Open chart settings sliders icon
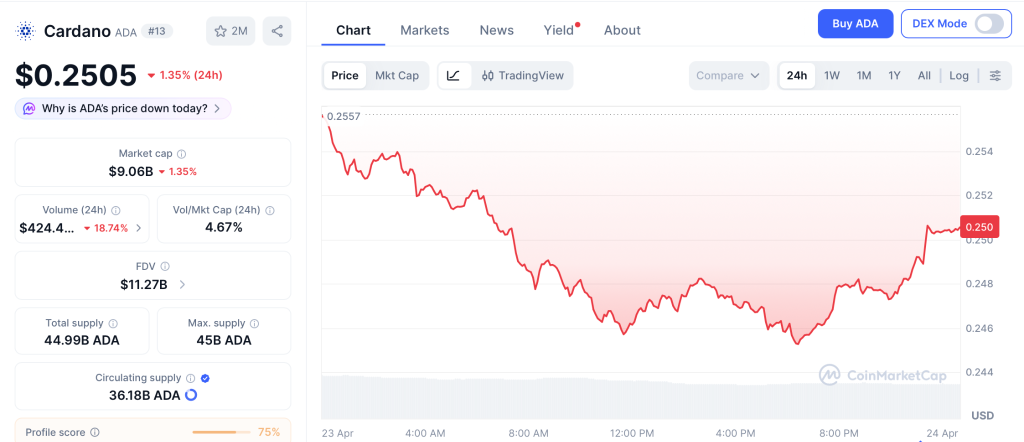1024x442 pixels. 995,76
